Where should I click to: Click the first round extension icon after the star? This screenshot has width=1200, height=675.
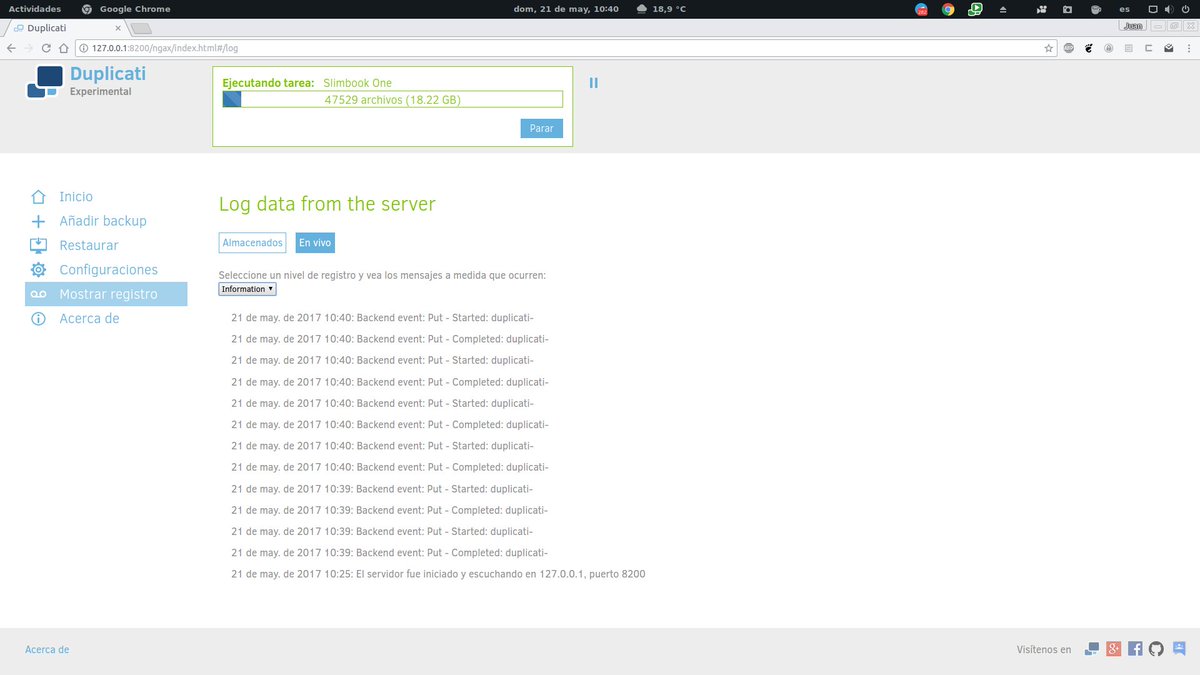coord(1069,48)
